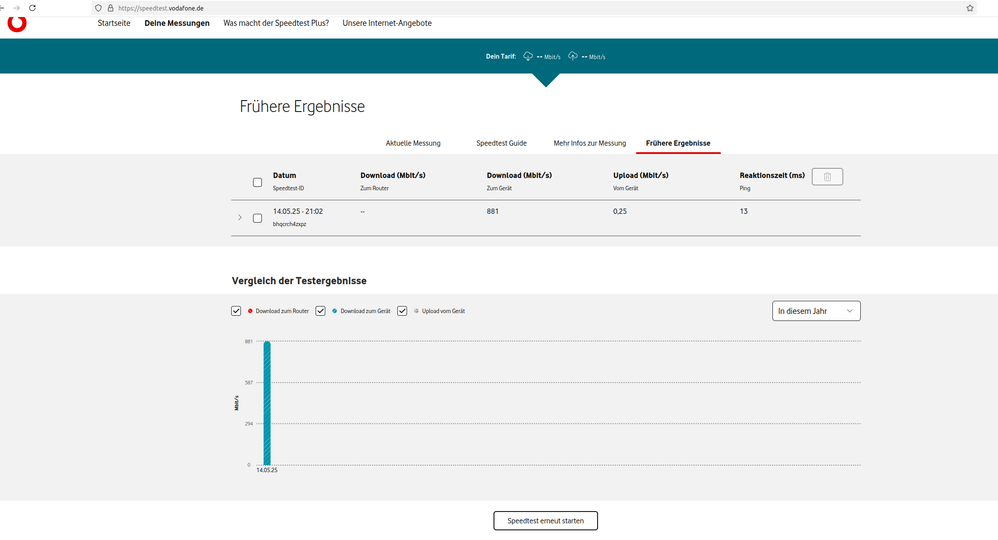Toggle the select-all checkbox in table header
This screenshot has width=998, height=540.
pyautogui.click(x=257, y=182)
